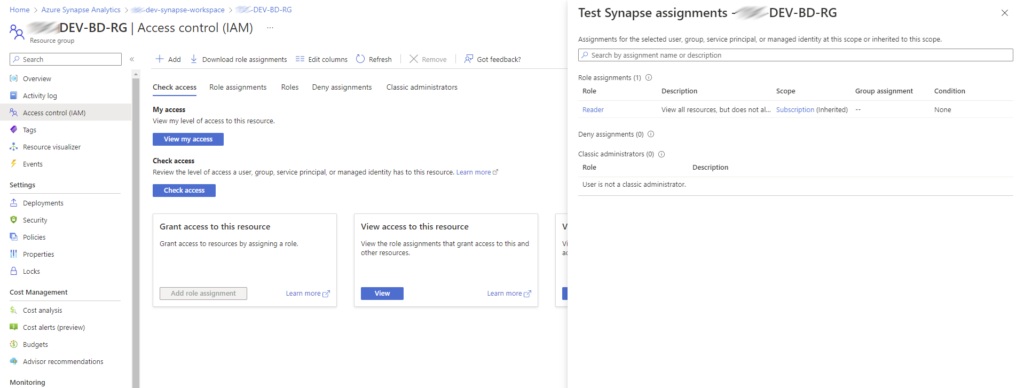This screenshot has width=1024, height=388.
Task: Open the Policies icon
Action: coord(14,237)
